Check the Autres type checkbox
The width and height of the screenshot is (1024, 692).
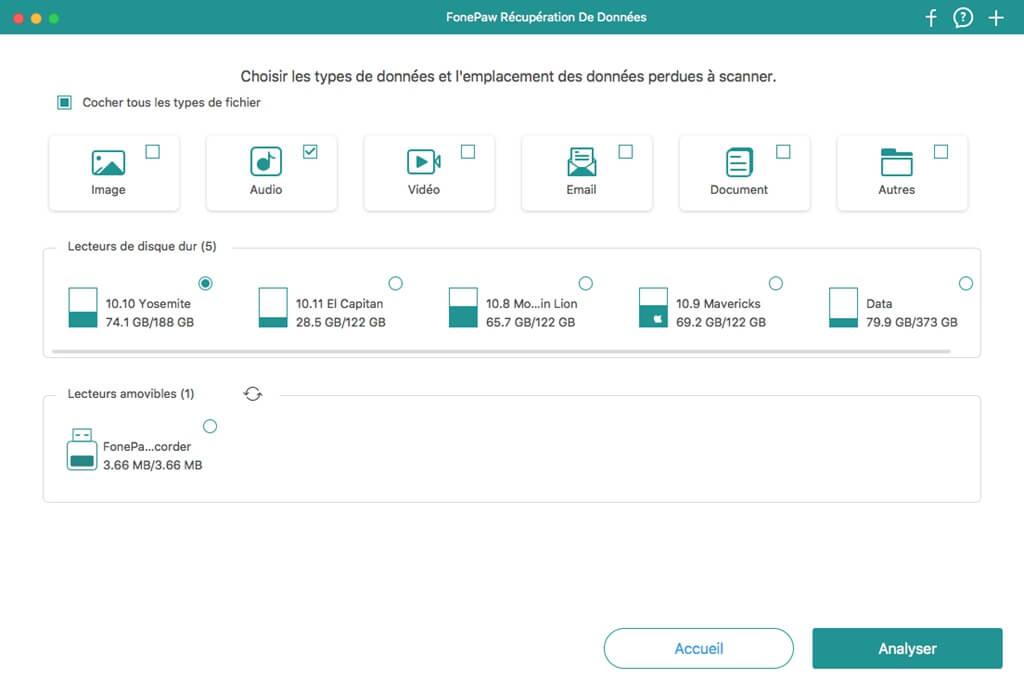pos(941,151)
